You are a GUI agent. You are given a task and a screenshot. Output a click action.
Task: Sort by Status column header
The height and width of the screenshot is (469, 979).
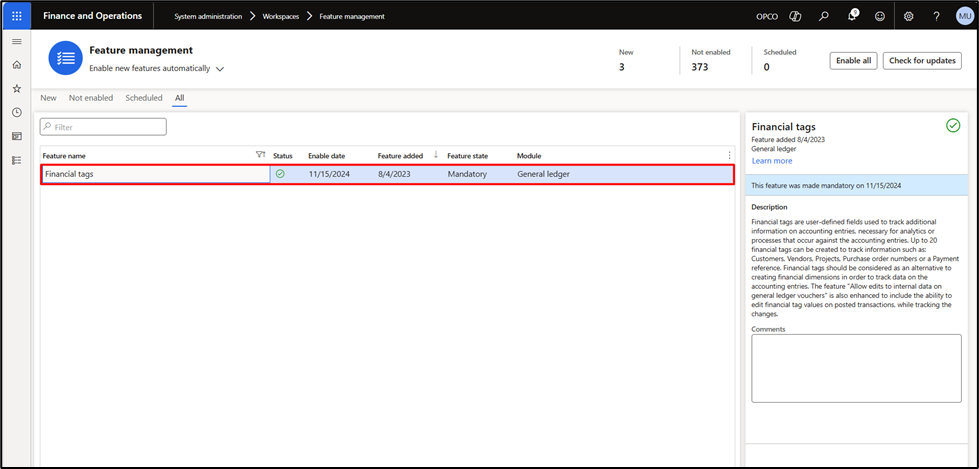coord(282,156)
